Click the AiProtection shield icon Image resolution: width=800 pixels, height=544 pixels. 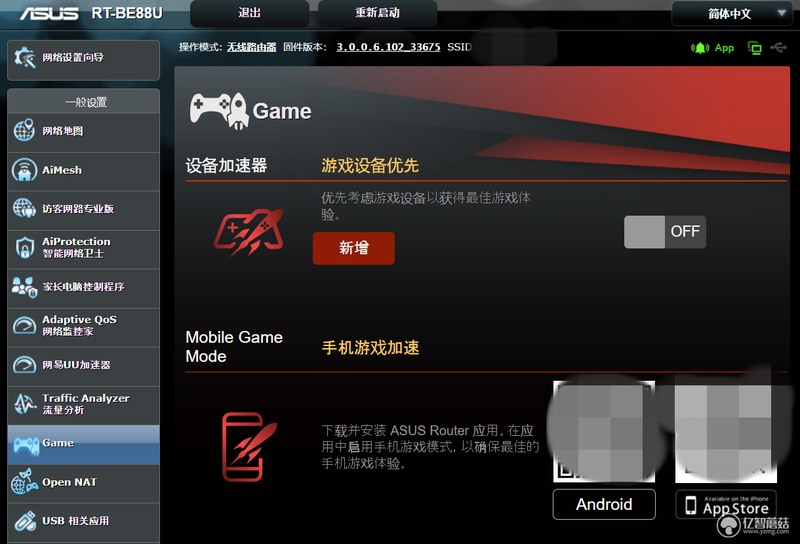click(24, 248)
